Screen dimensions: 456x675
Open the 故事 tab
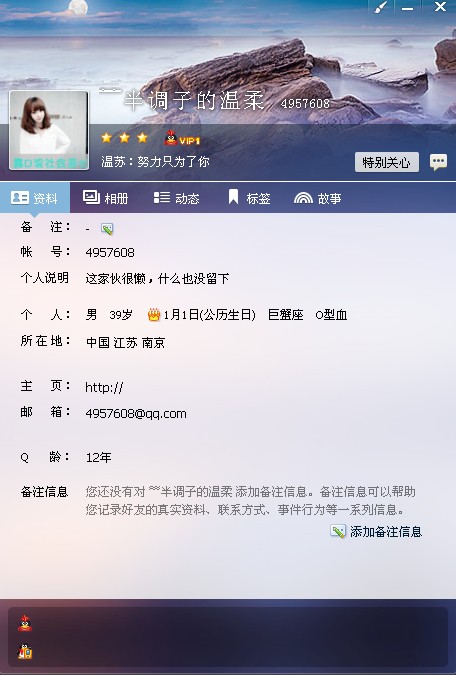coord(317,198)
